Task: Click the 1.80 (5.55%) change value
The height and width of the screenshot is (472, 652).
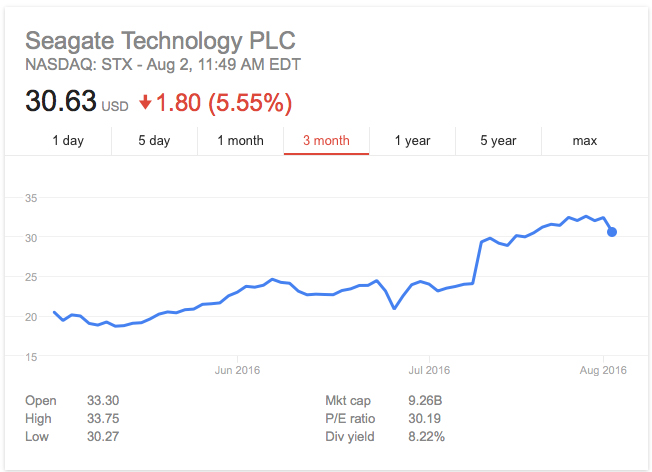Action: tap(224, 103)
